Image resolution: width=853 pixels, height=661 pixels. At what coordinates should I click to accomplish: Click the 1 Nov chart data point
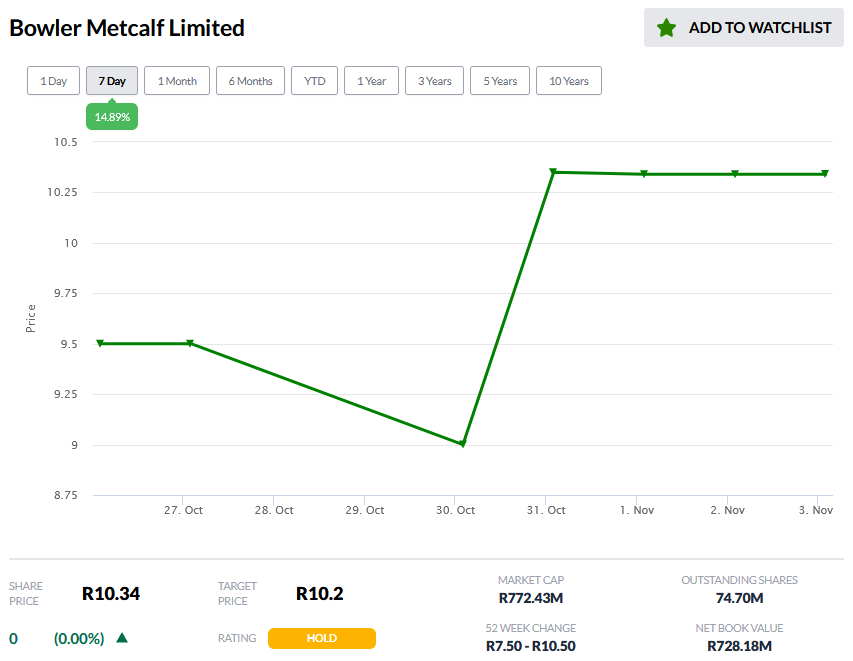pyautogui.click(x=644, y=174)
